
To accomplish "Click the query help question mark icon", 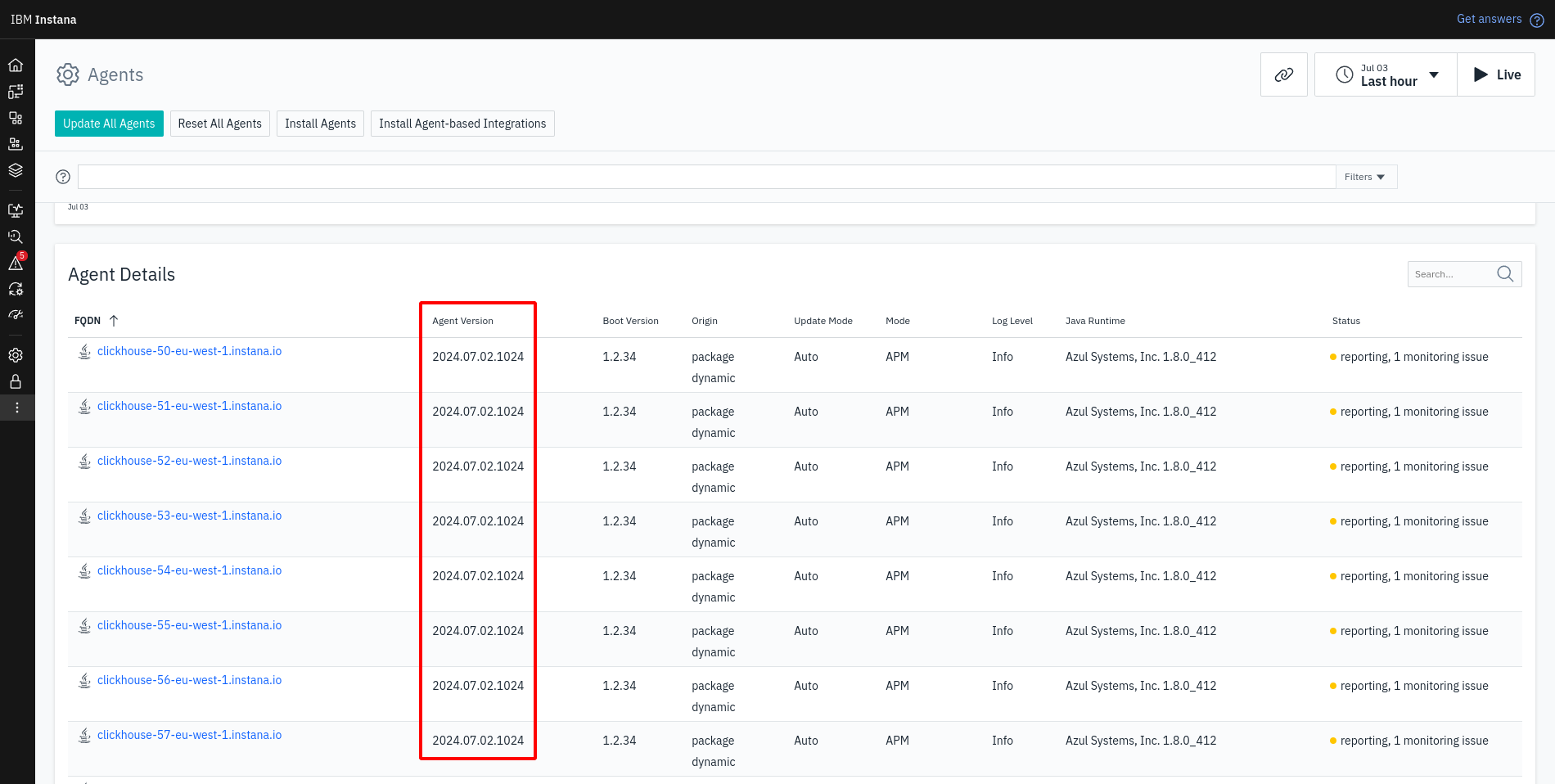I will pyautogui.click(x=63, y=177).
